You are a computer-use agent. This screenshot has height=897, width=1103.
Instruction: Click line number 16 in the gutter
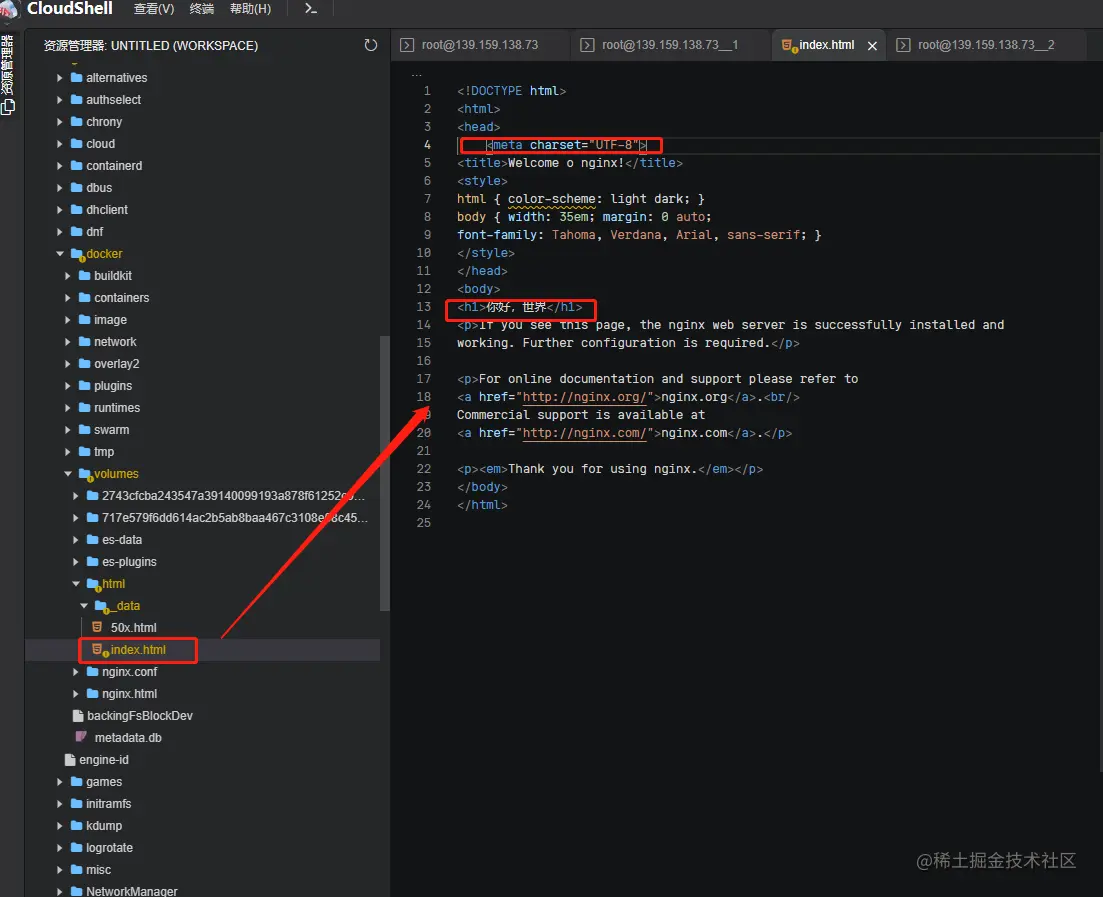(423, 361)
